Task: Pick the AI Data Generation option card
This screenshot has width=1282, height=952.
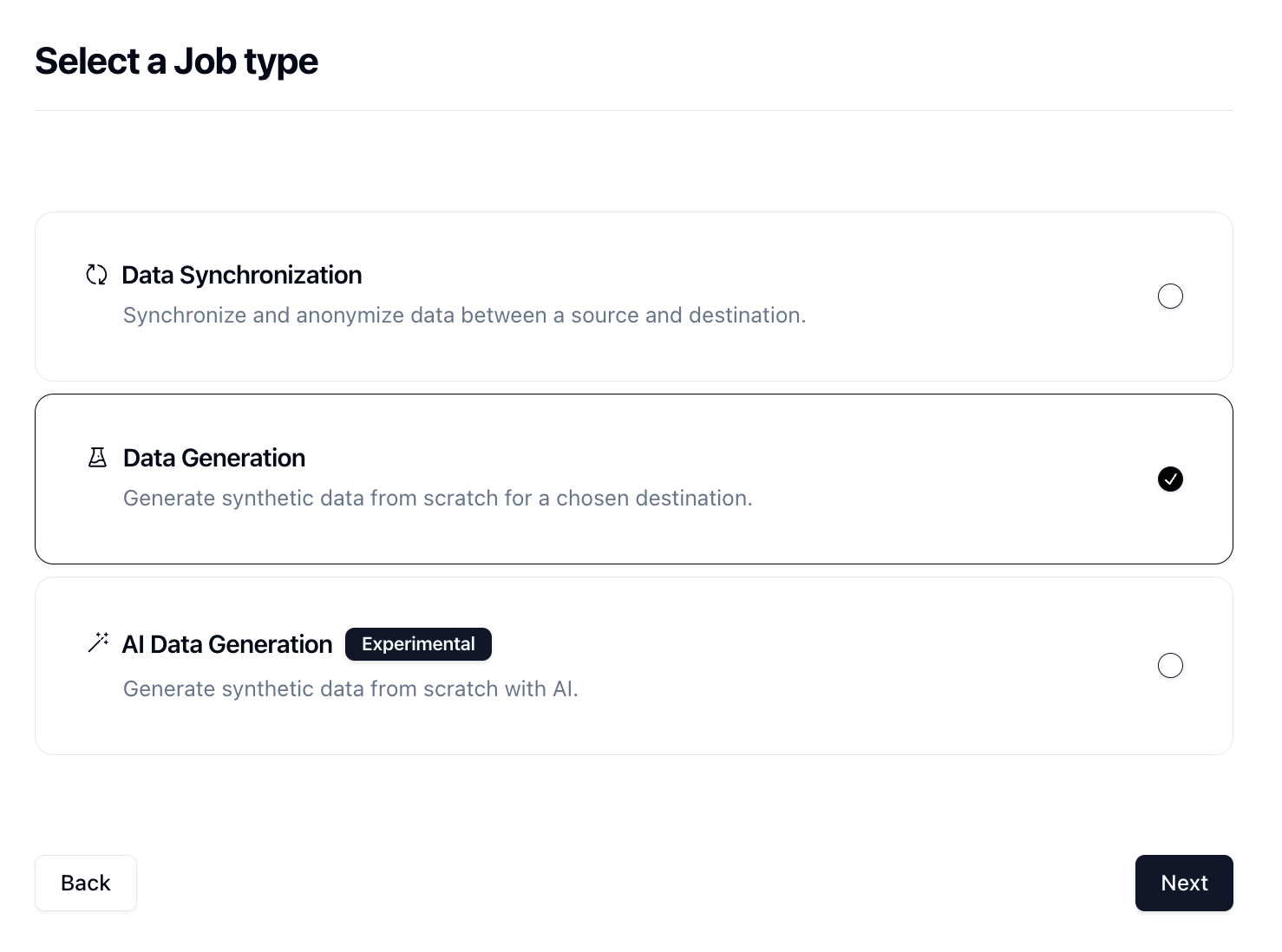Action: pyautogui.click(x=634, y=666)
